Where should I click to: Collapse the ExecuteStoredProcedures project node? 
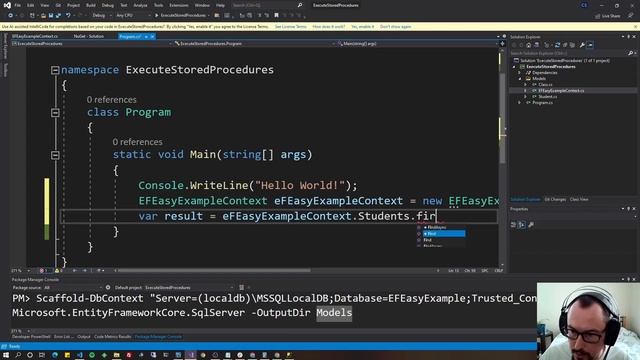pyautogui.click(x=514, y=67)
